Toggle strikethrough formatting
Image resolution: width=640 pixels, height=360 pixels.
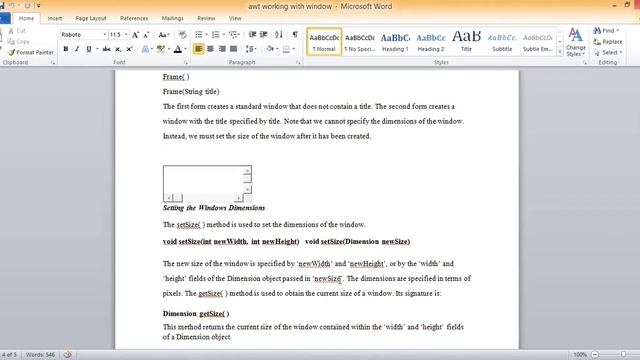[x=107, y=49]
